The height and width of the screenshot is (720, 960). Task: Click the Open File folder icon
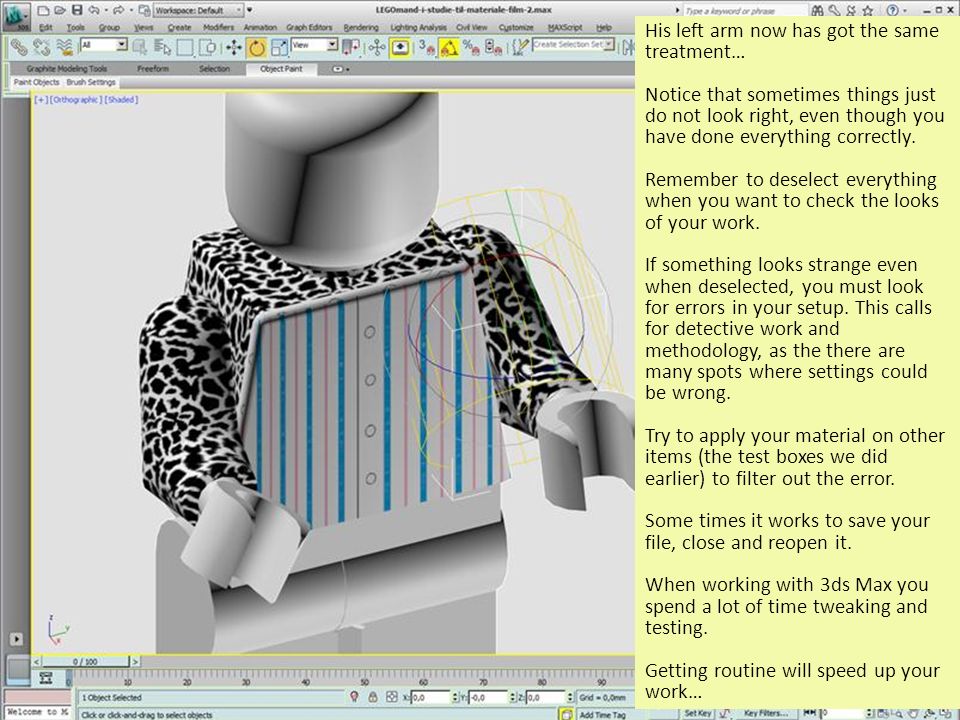59,10
